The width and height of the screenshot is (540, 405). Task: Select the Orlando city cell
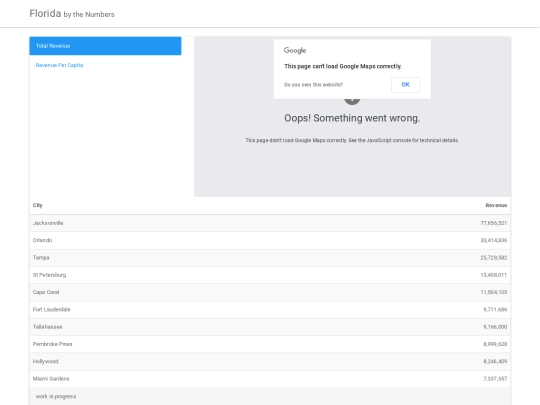42,240
